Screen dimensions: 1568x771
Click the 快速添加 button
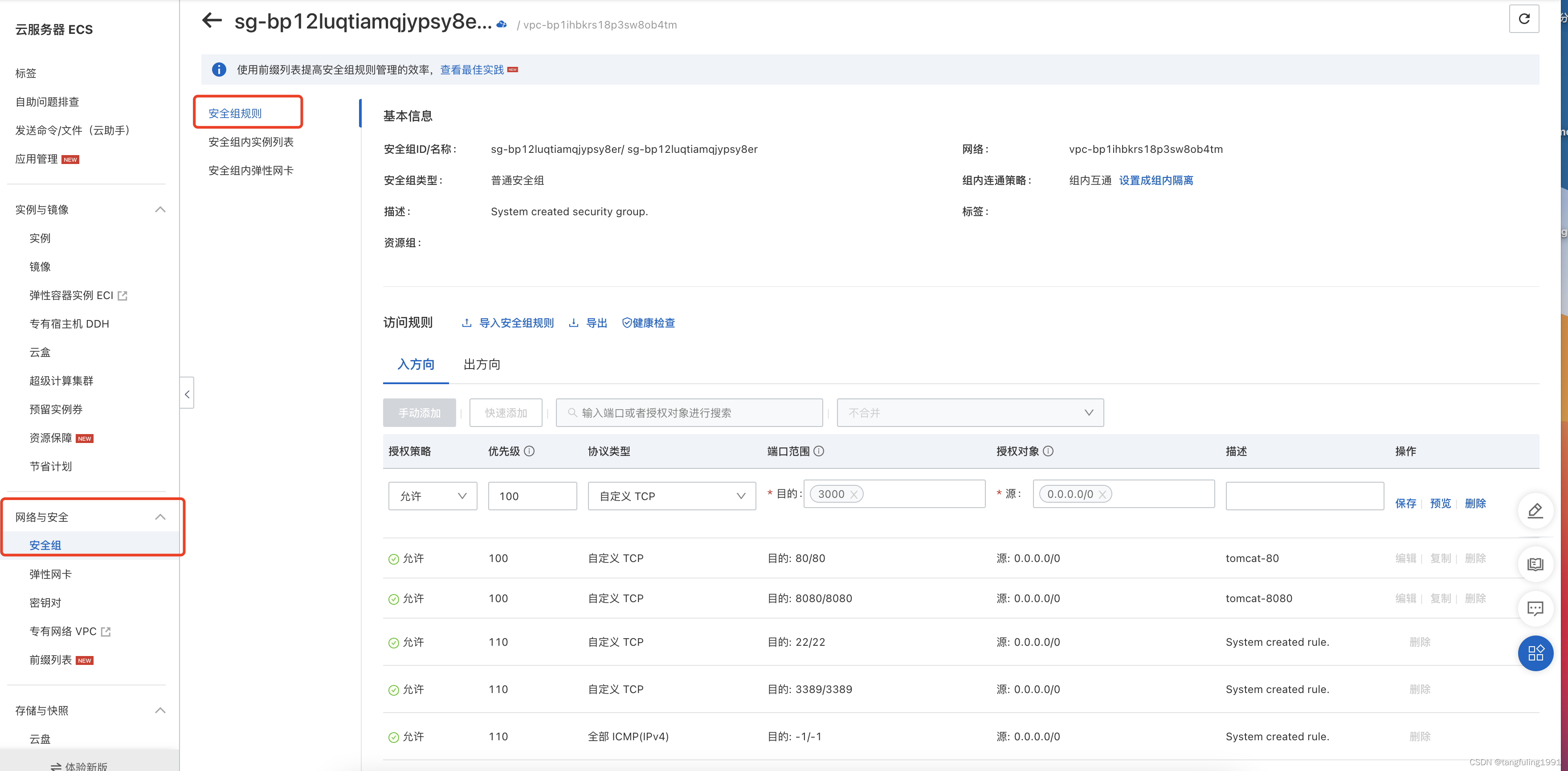point(506,412)
